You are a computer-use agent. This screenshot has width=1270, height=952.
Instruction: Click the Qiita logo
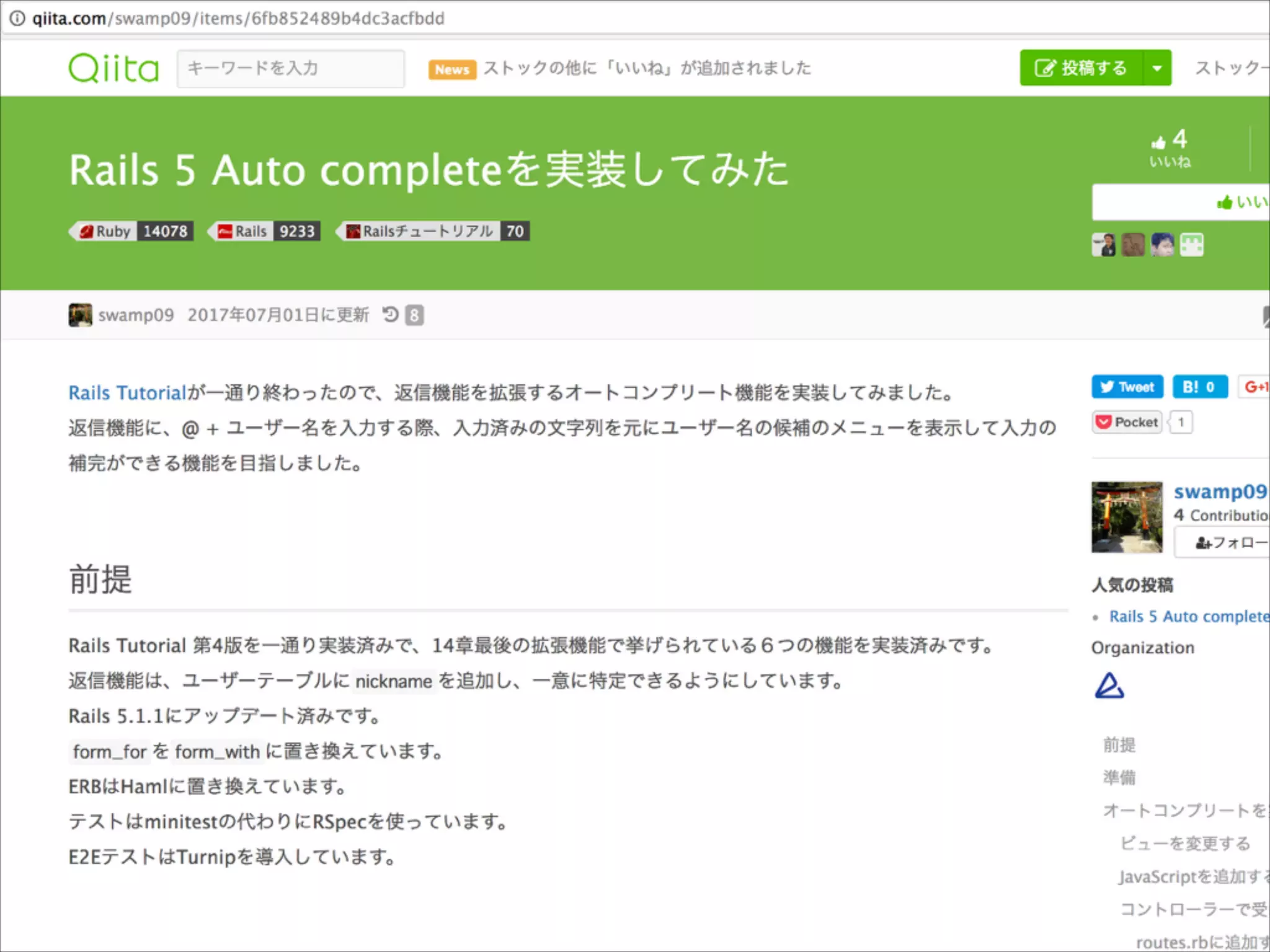(x=113, y=68)
